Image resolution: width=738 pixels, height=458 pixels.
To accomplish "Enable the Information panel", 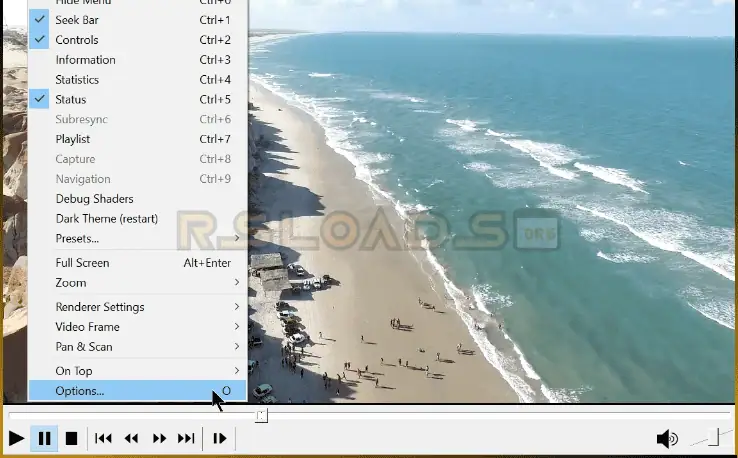I will [x=137, y=60].
